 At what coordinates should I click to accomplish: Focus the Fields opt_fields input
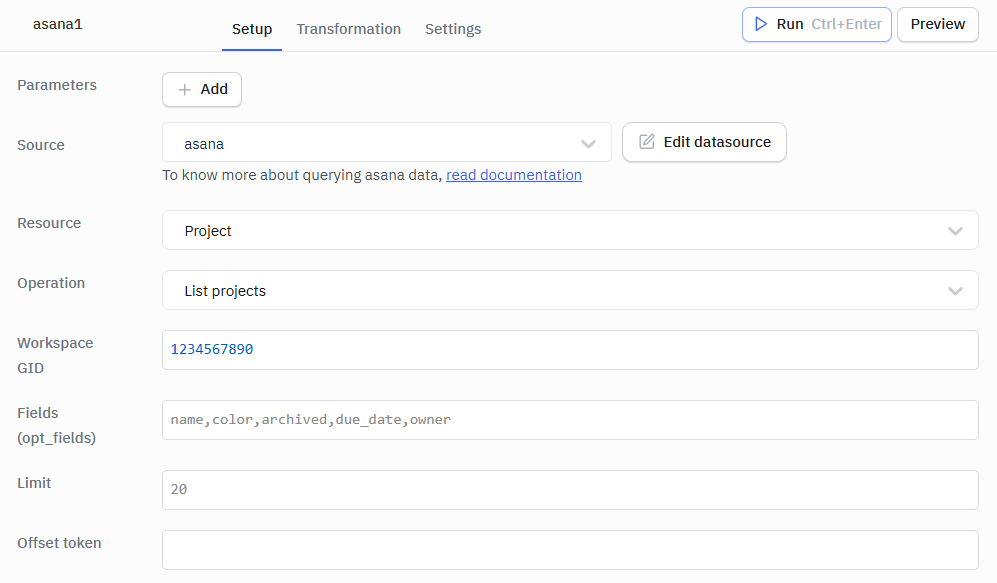pos(570,420)
